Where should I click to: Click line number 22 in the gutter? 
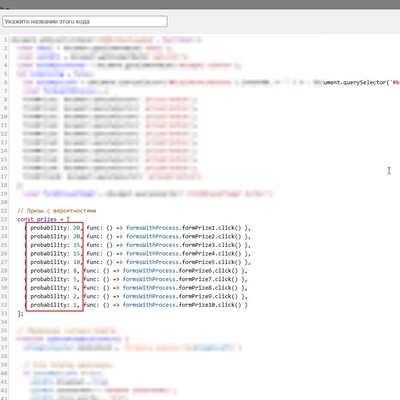4,219
